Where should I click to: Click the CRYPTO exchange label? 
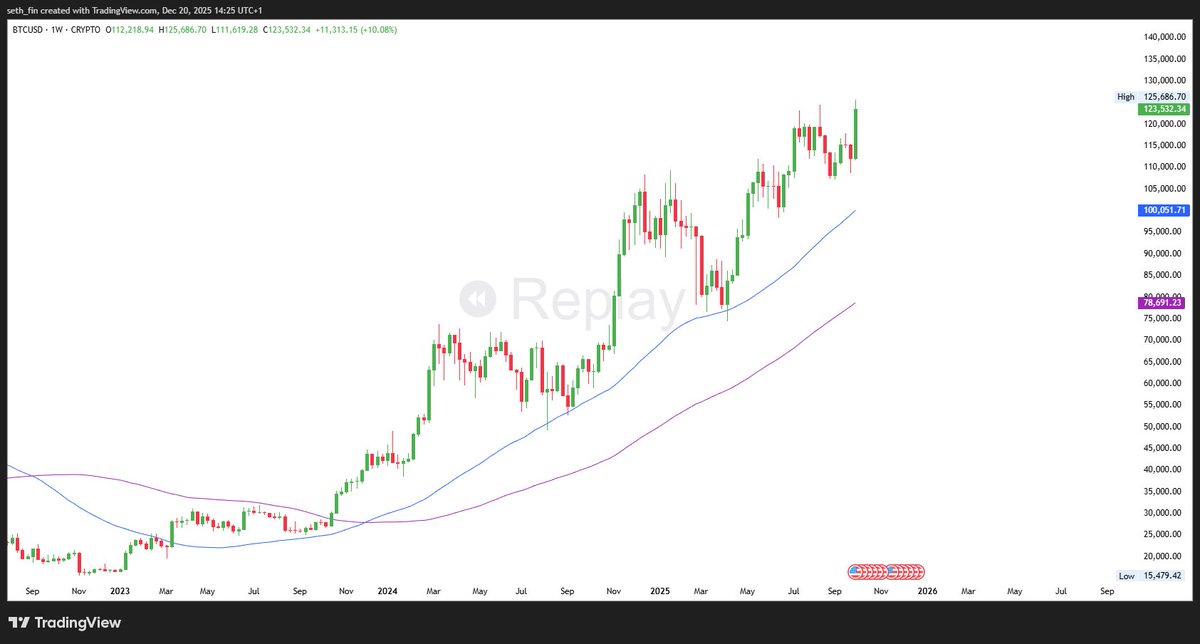click(85, 29)
